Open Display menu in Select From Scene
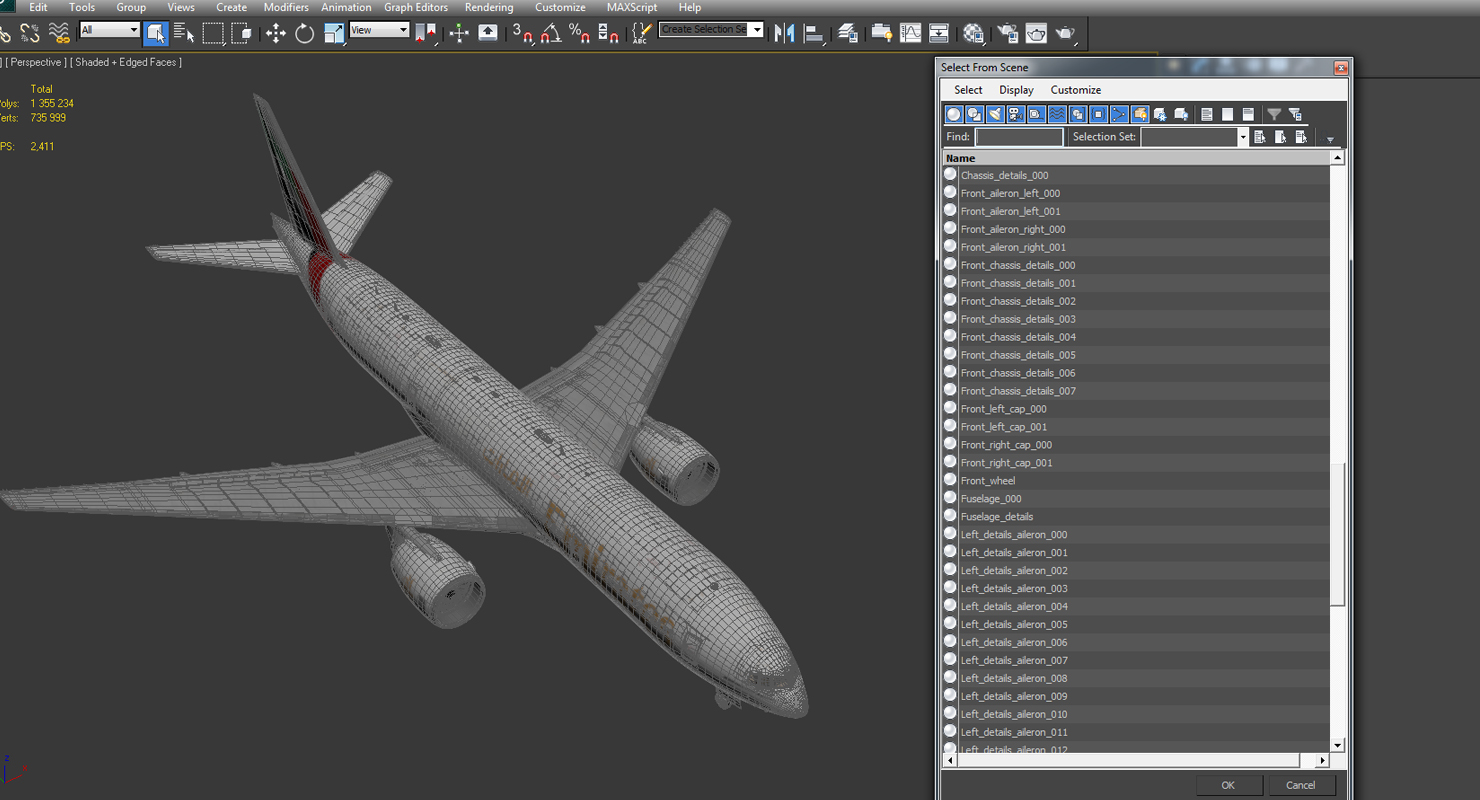Image resolution: width=1480 pixels, height=800 pixels. pyautogui.click(x=1016, y=90)
